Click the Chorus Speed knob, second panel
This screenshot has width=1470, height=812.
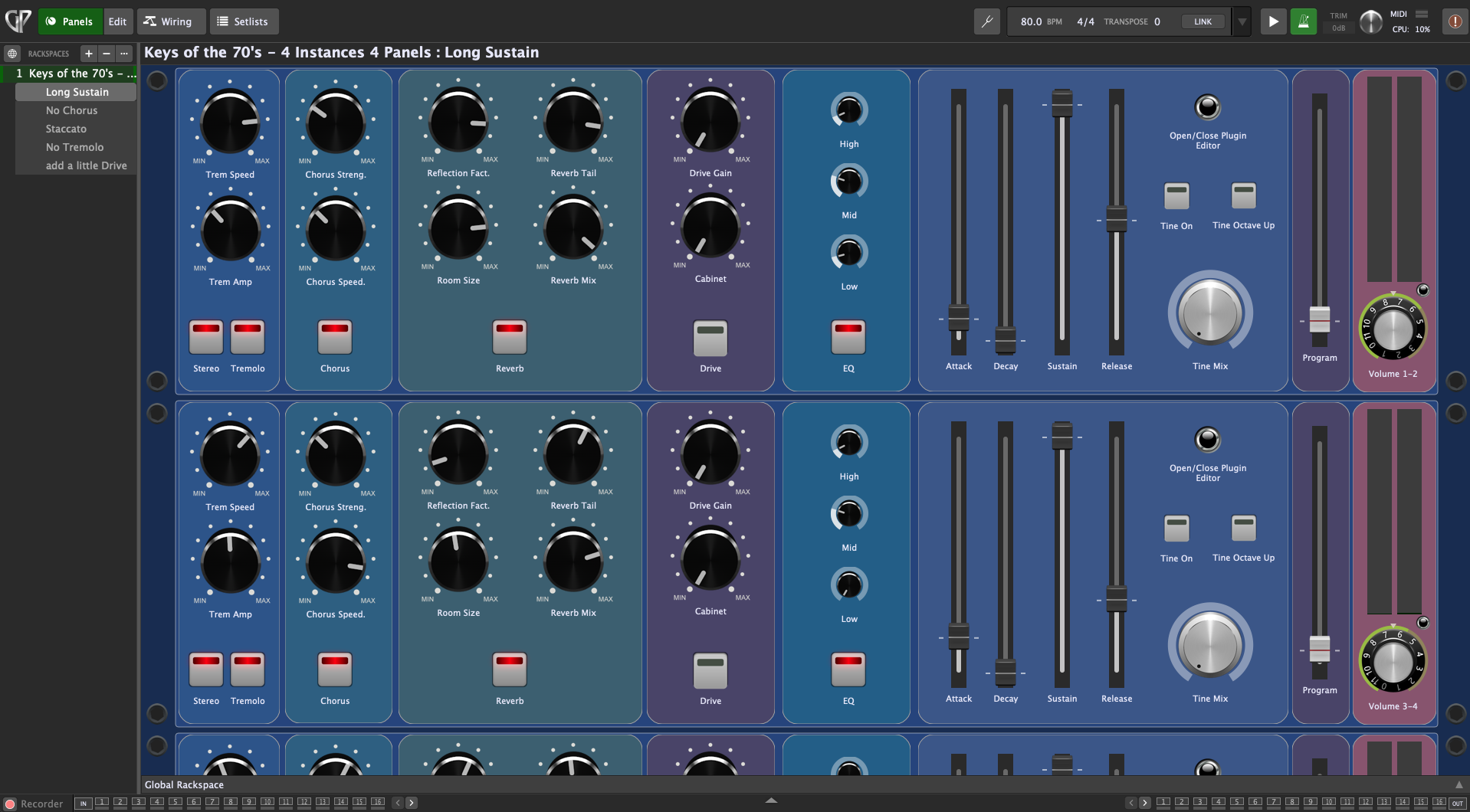(x=336, y=562)
